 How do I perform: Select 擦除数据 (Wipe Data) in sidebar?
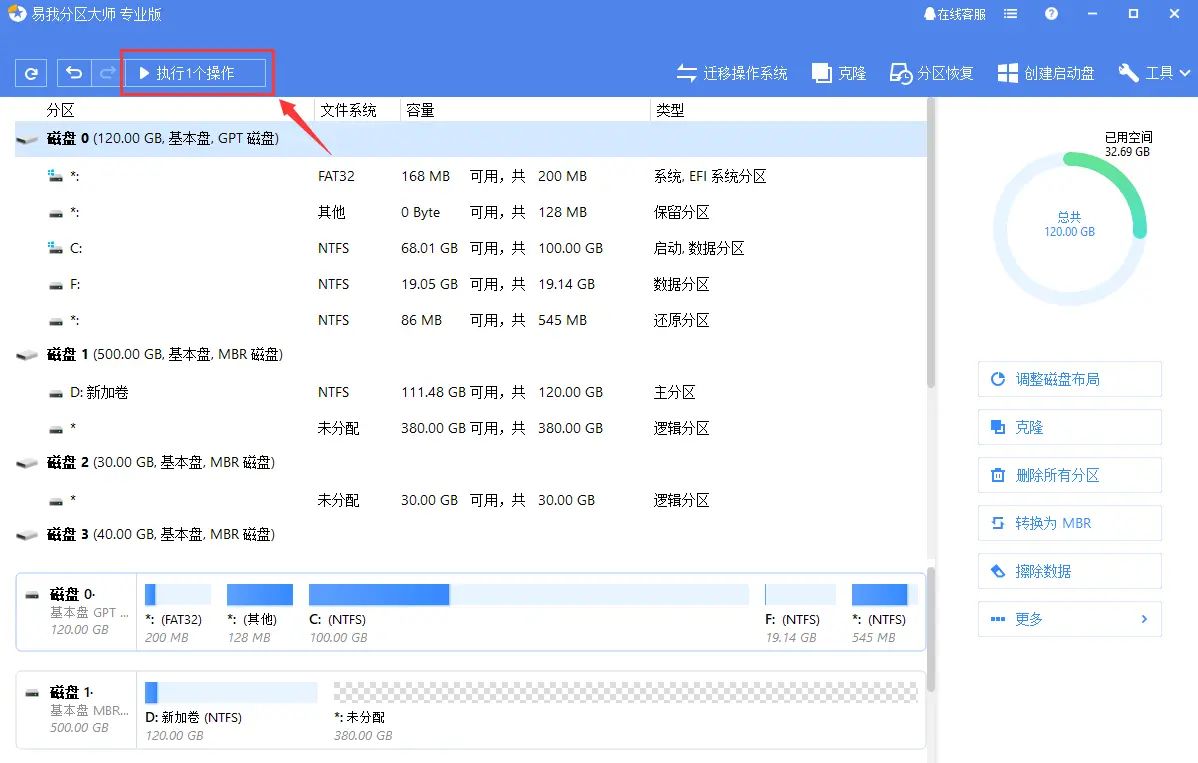(x=1069, y=571)
